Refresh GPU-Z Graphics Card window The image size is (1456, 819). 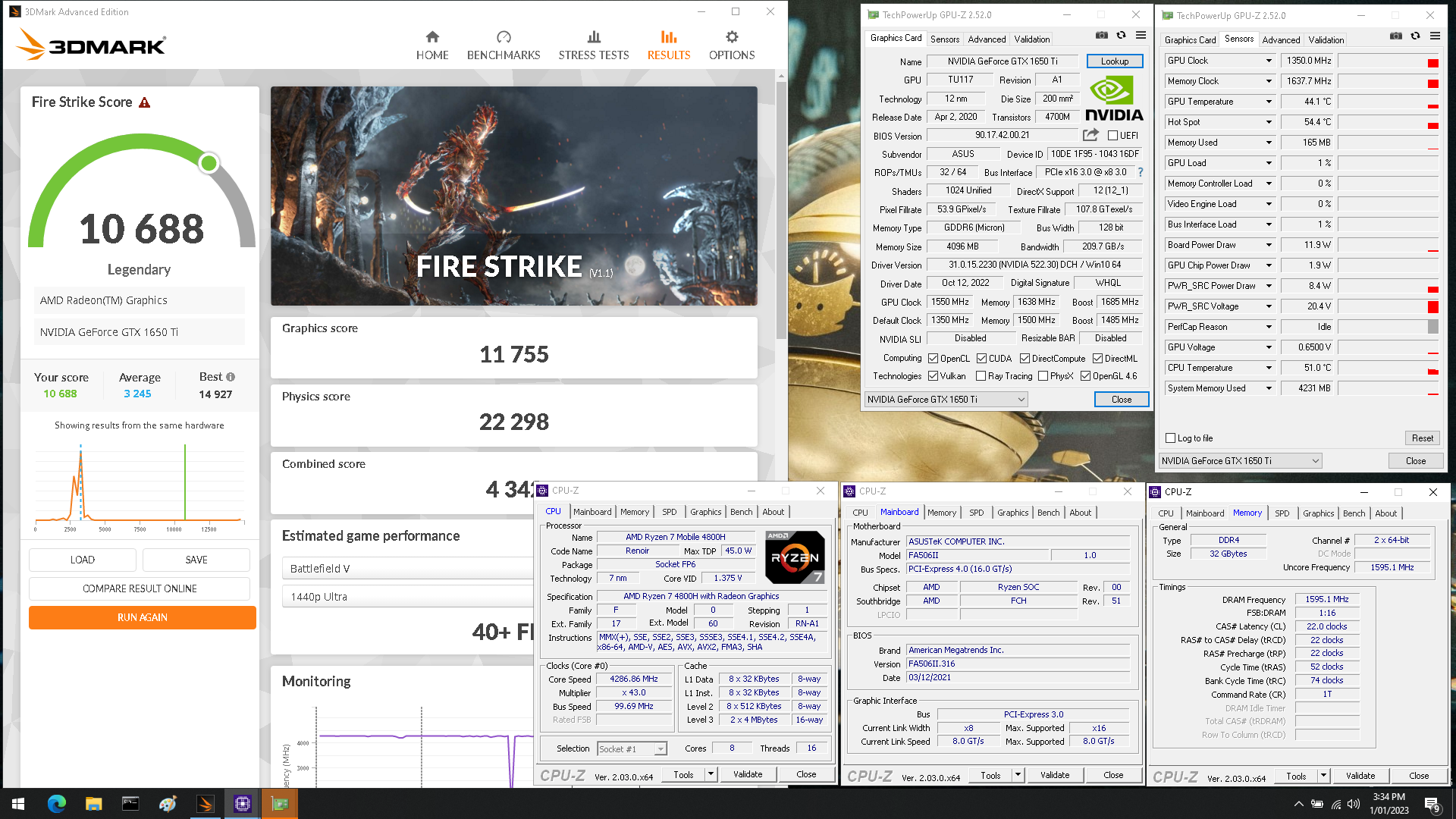[1121, 36]
